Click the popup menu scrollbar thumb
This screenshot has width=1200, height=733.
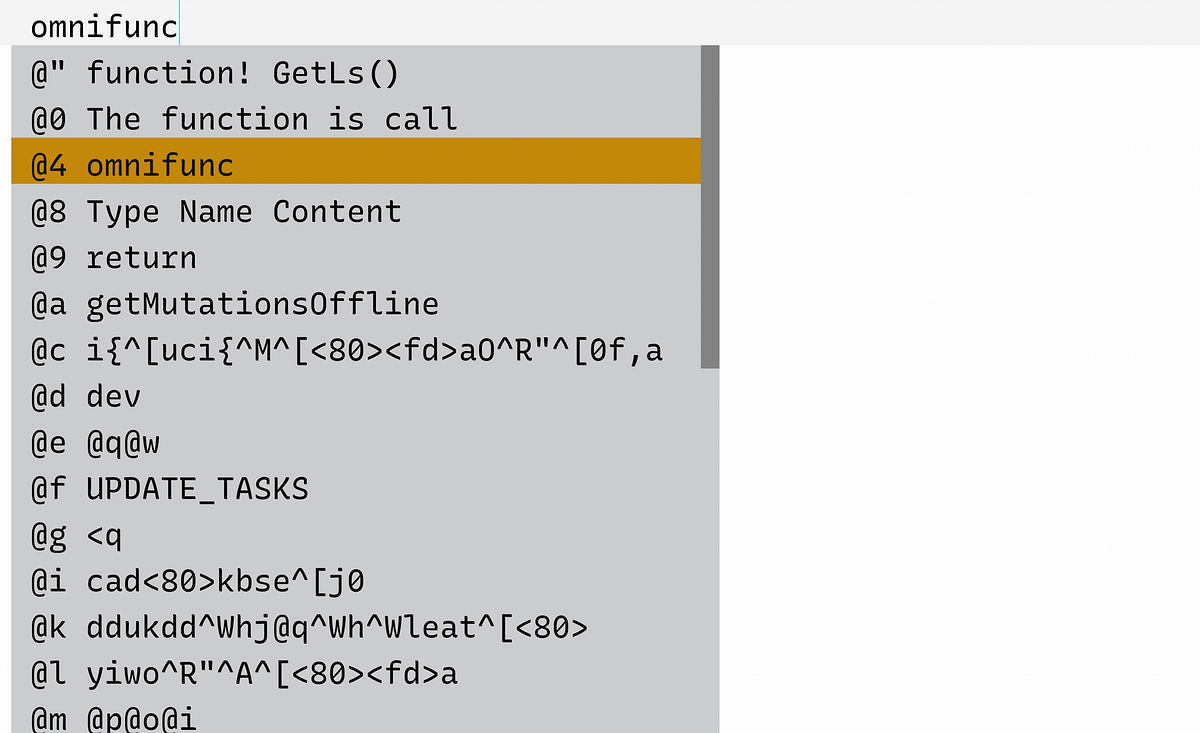pyautogui.click(x=710, y=205)
